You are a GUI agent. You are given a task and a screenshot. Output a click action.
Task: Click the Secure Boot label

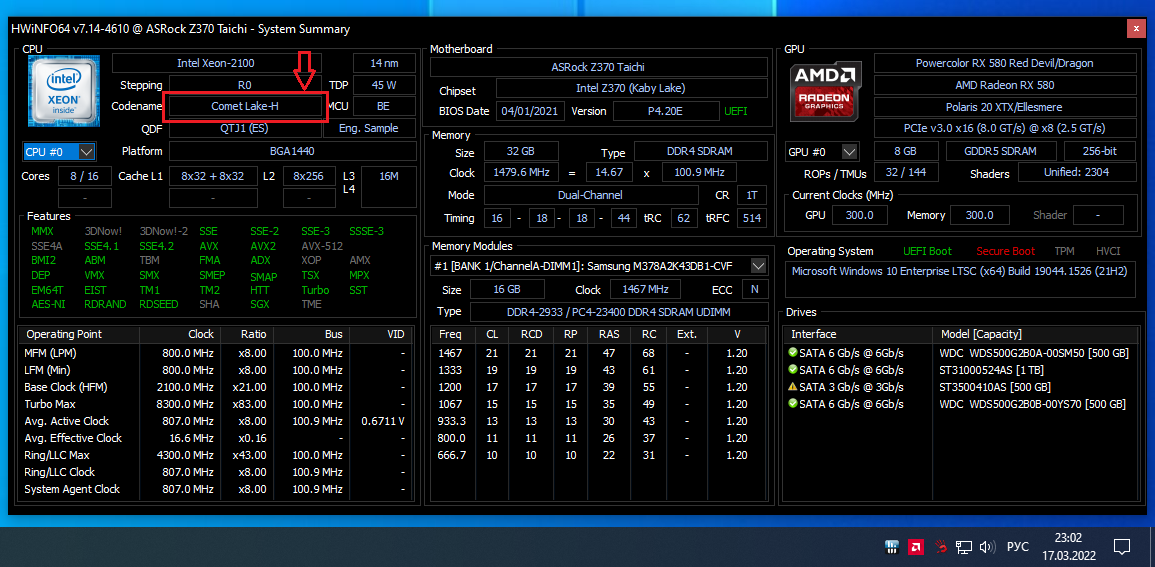(1005, 251)
